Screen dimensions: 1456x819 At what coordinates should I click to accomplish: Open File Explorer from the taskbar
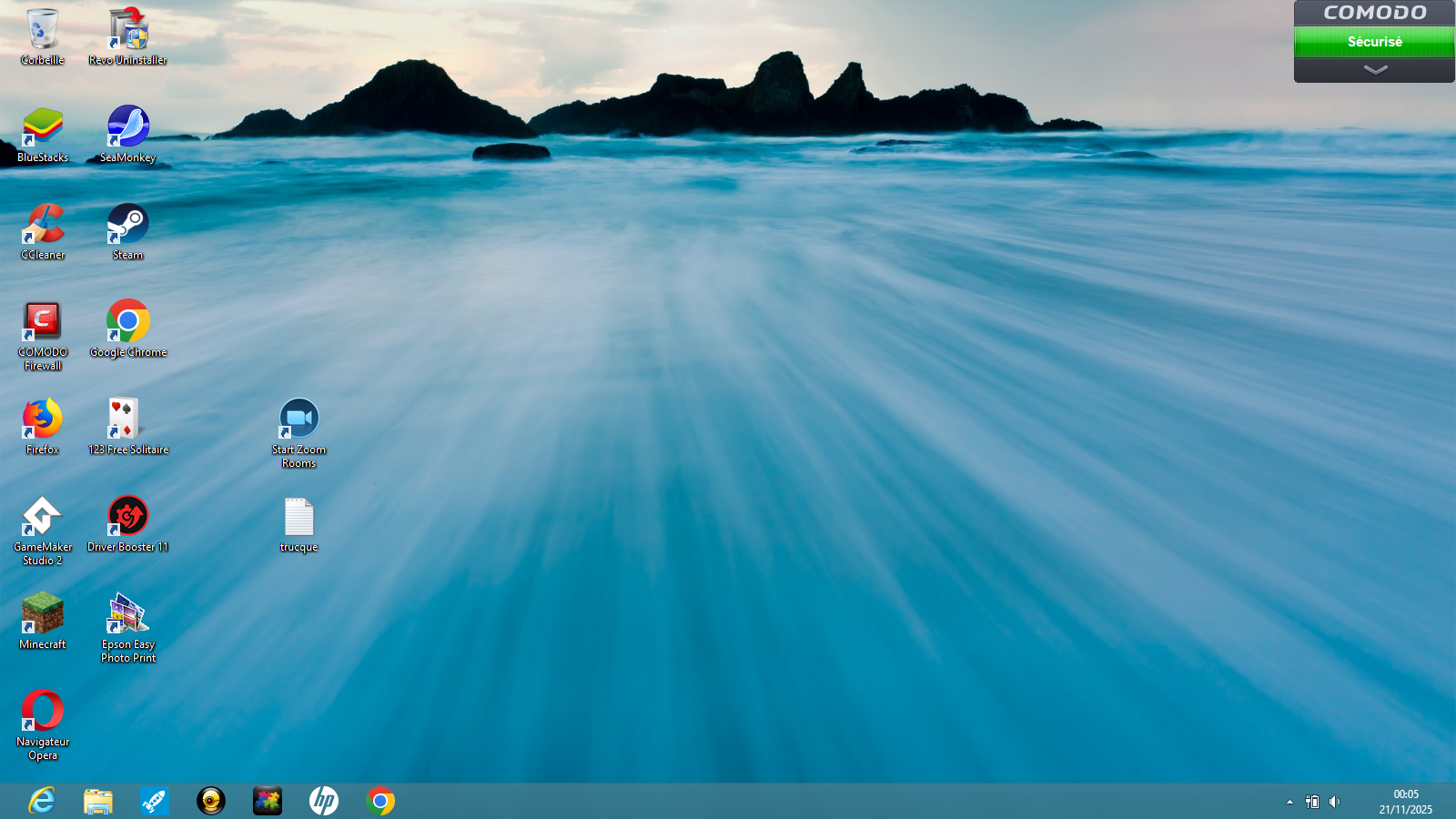pyautogui.click(x=98, y=801)
